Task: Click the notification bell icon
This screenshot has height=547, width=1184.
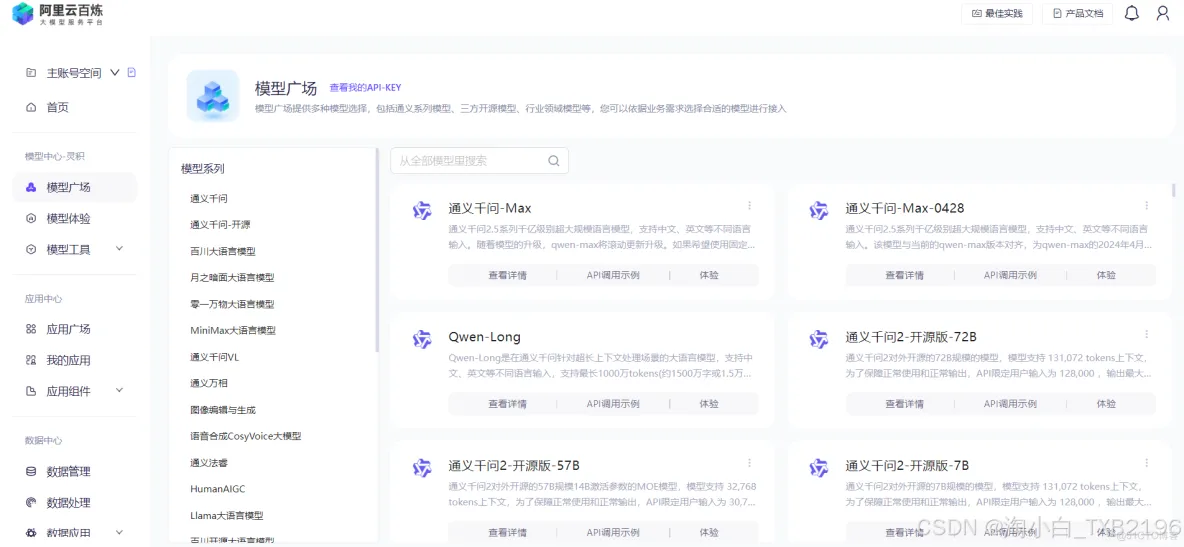Action: (1131, 13)
